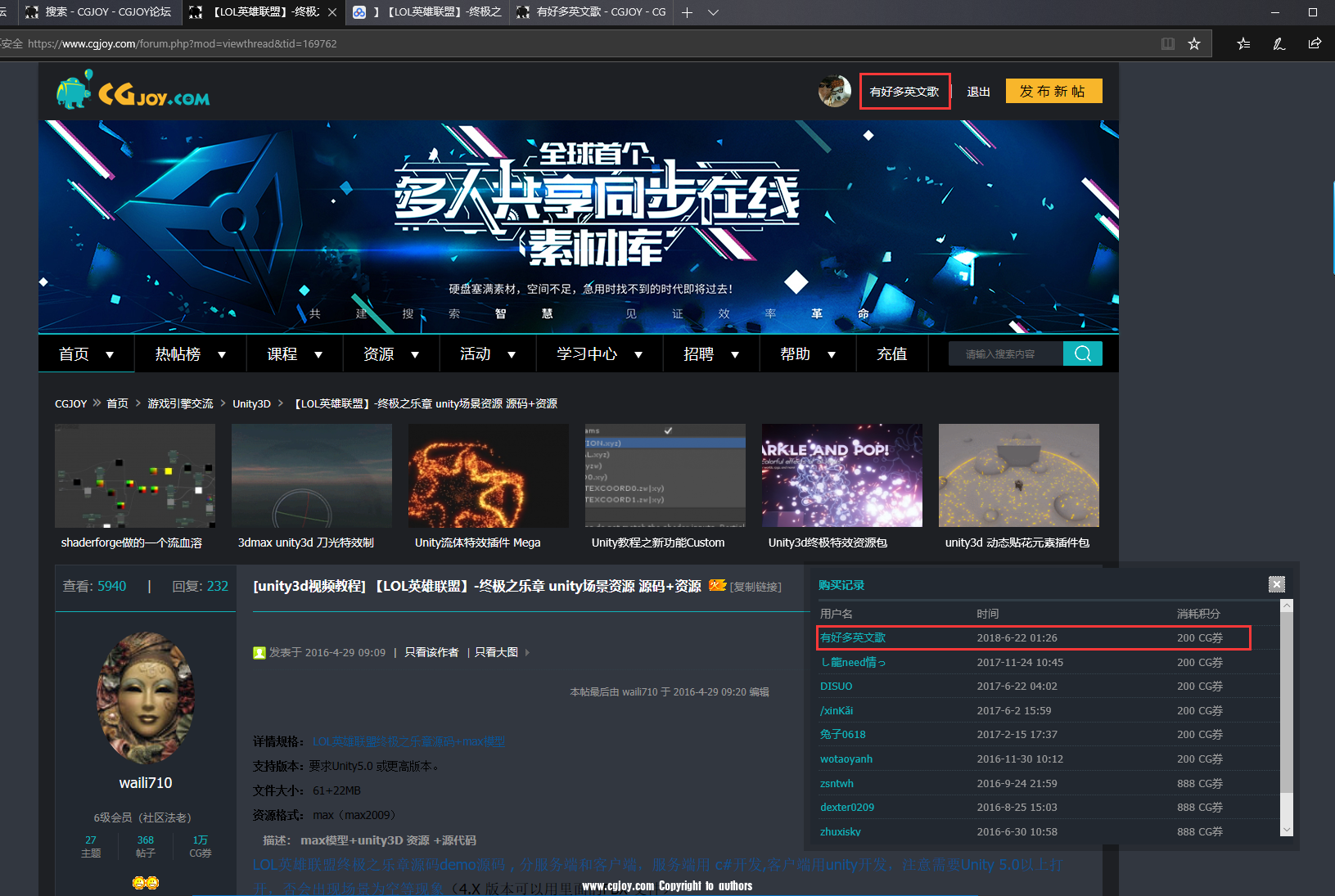Screen dimensions: 1335x896
Task: Open buyer 兔子0618 in purchase records
Action: 842,734
